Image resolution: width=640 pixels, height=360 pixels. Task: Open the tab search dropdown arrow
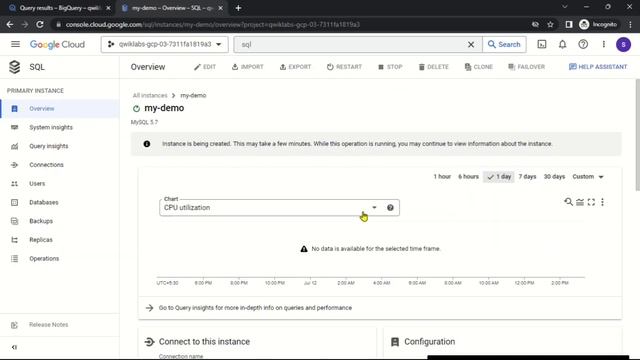point(564,7)
